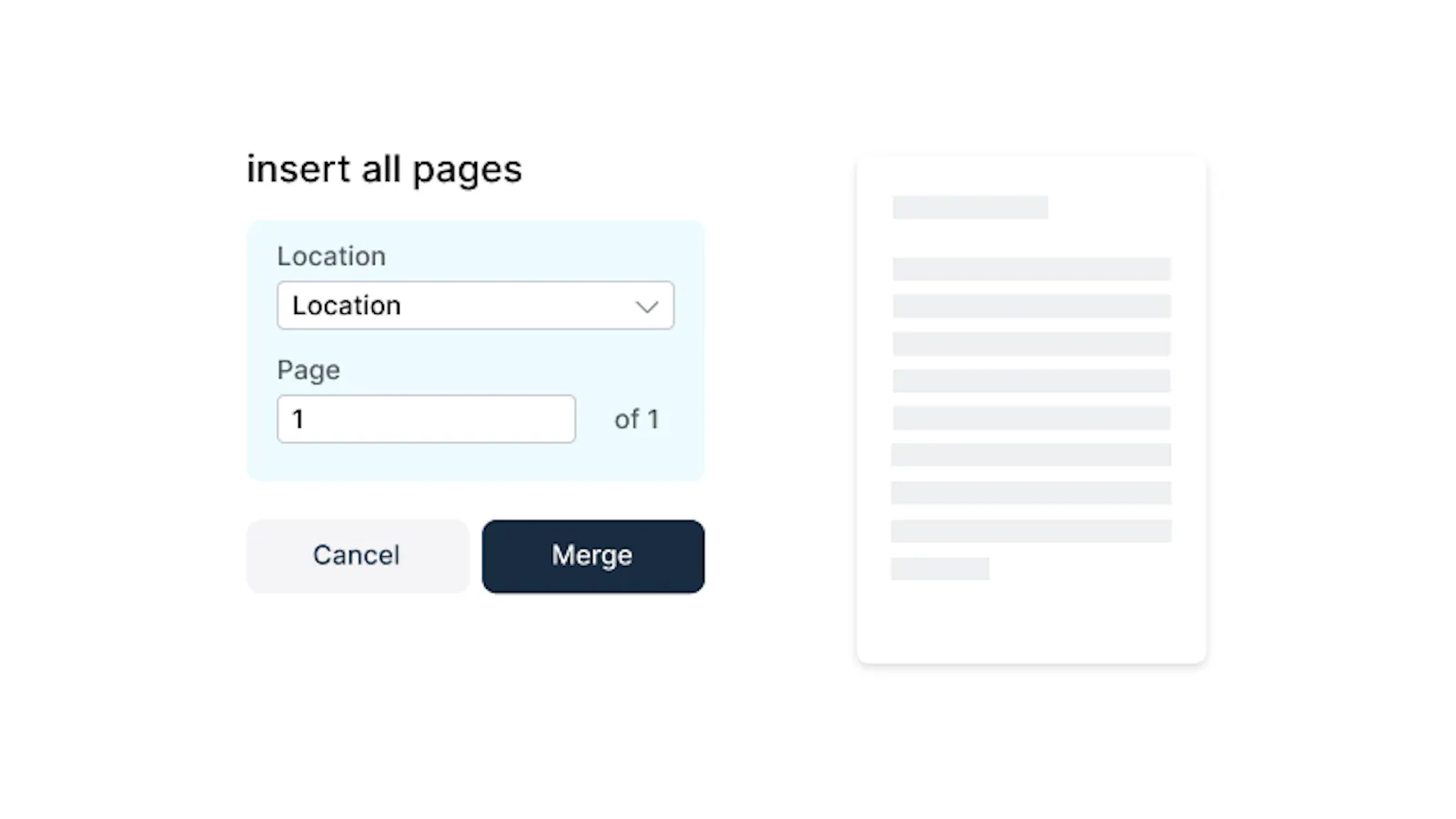Click the title placeholder bar in preview
Screen dimensions: 1456x819
(970, 207)
